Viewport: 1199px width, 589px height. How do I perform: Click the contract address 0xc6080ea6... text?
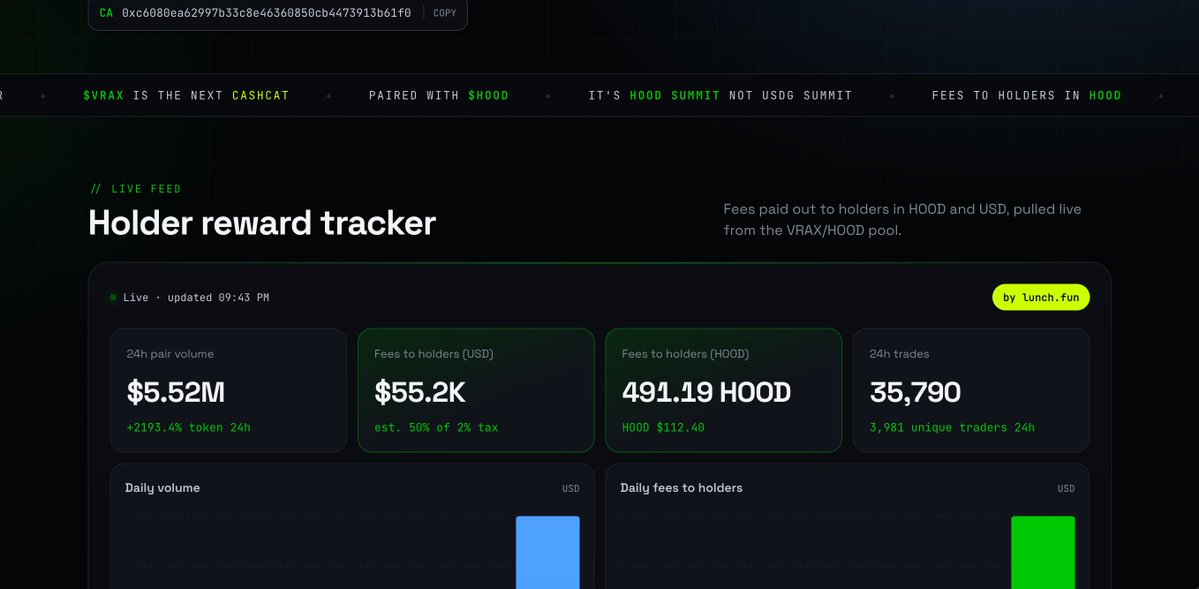point(266,13)
